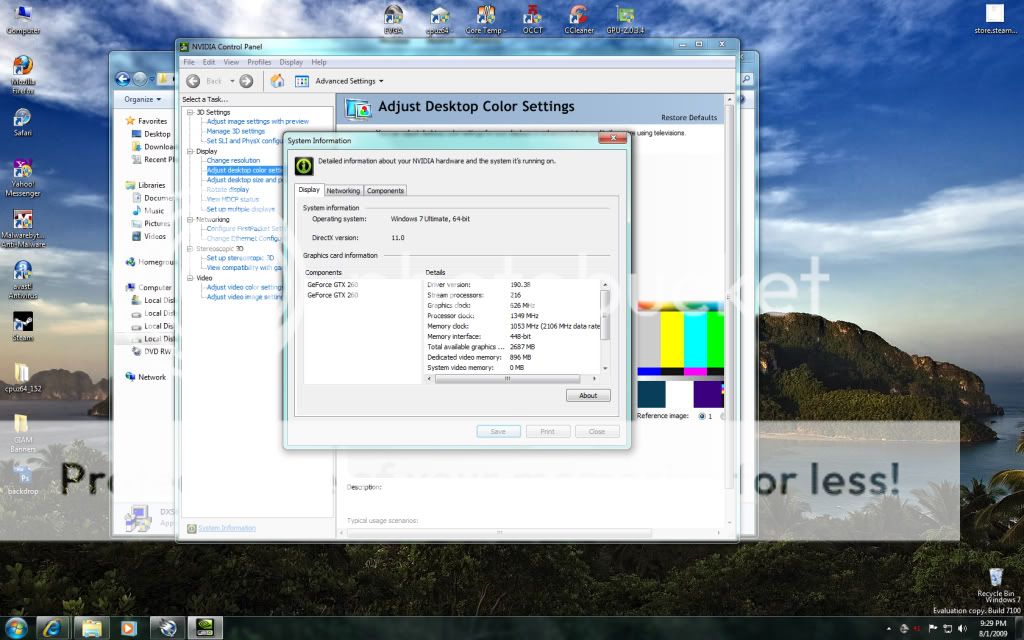Open the Edit menu
1024x640 pixels.
(x=209, y=62)
